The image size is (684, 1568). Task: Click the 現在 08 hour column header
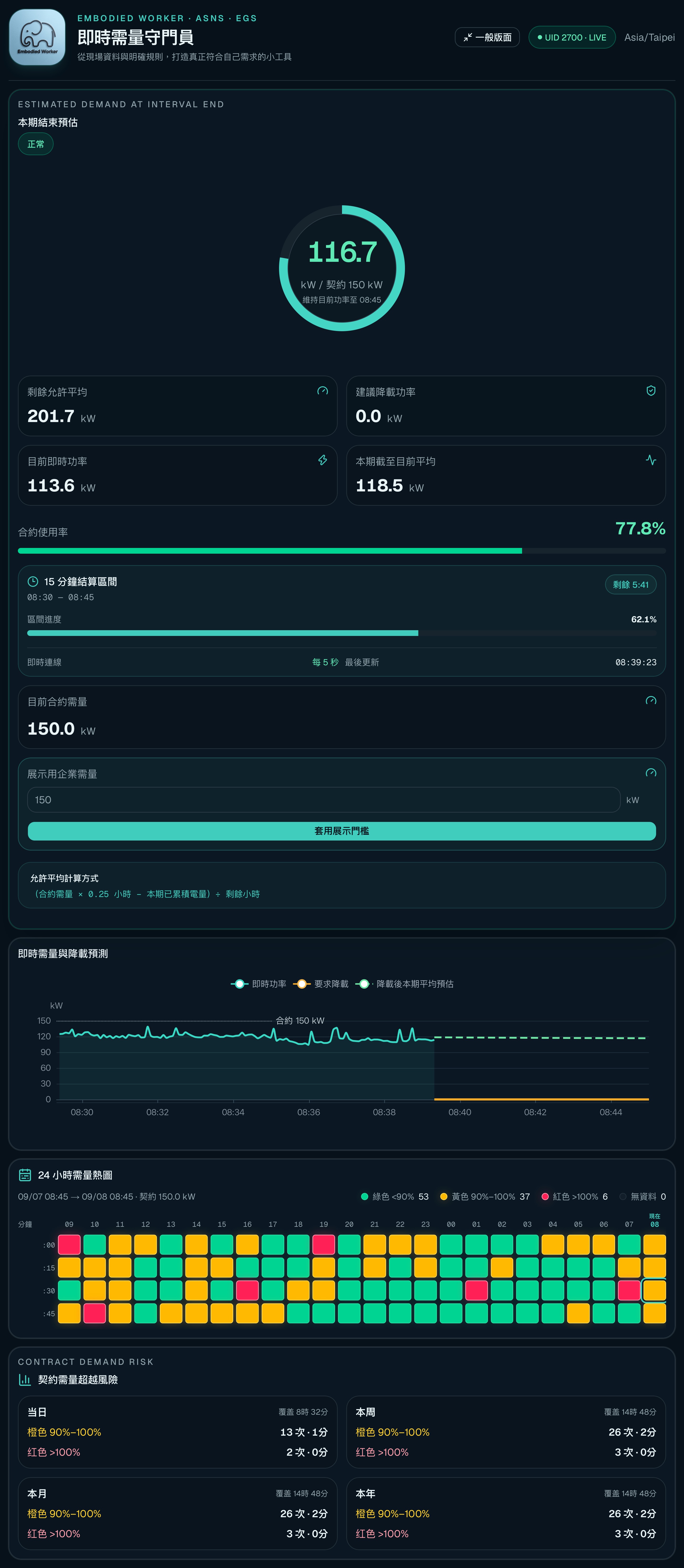[x=654, y=1220]
